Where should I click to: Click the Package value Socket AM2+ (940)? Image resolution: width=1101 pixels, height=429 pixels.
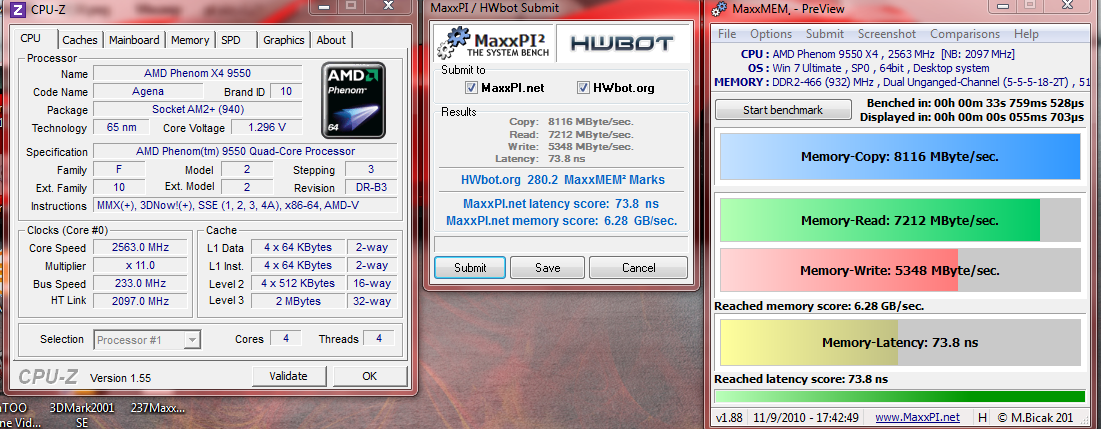click(197, 110)
